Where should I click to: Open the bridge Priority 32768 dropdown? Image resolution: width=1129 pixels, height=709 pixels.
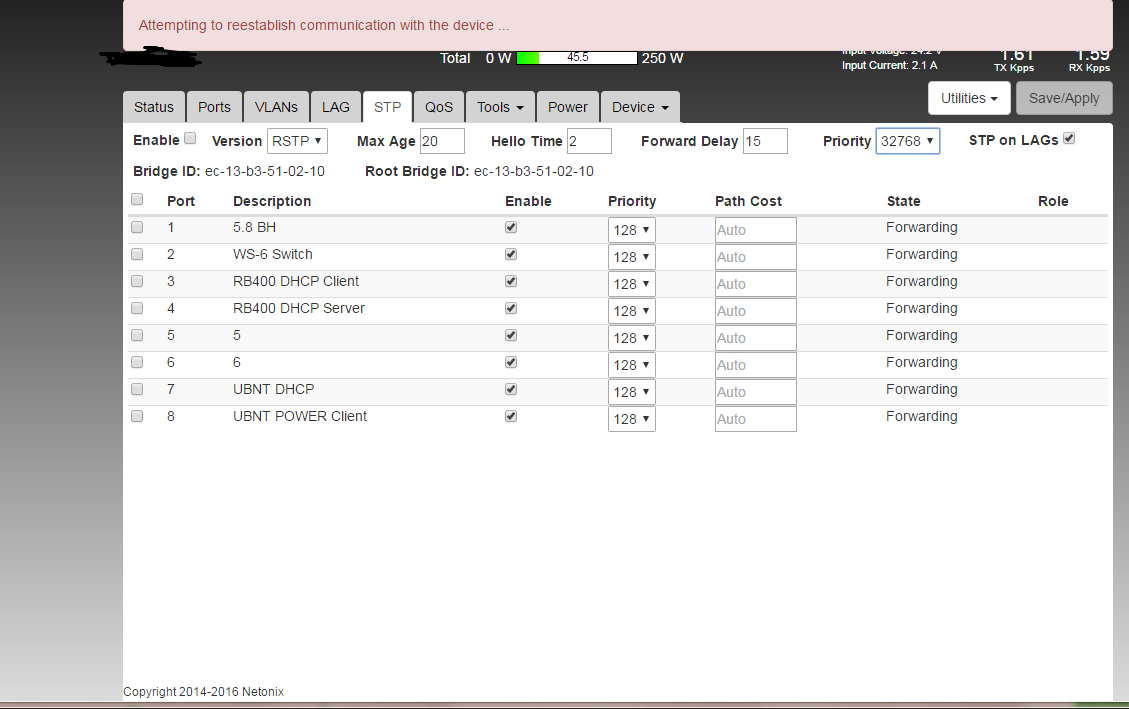tap(907, 141)
